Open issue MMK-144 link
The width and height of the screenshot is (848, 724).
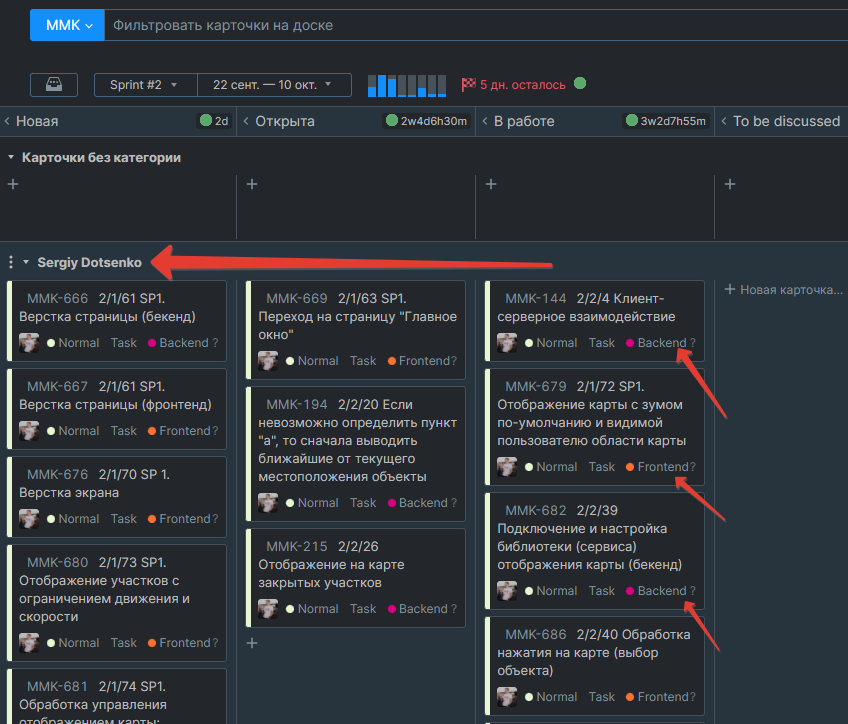[535, 298]
